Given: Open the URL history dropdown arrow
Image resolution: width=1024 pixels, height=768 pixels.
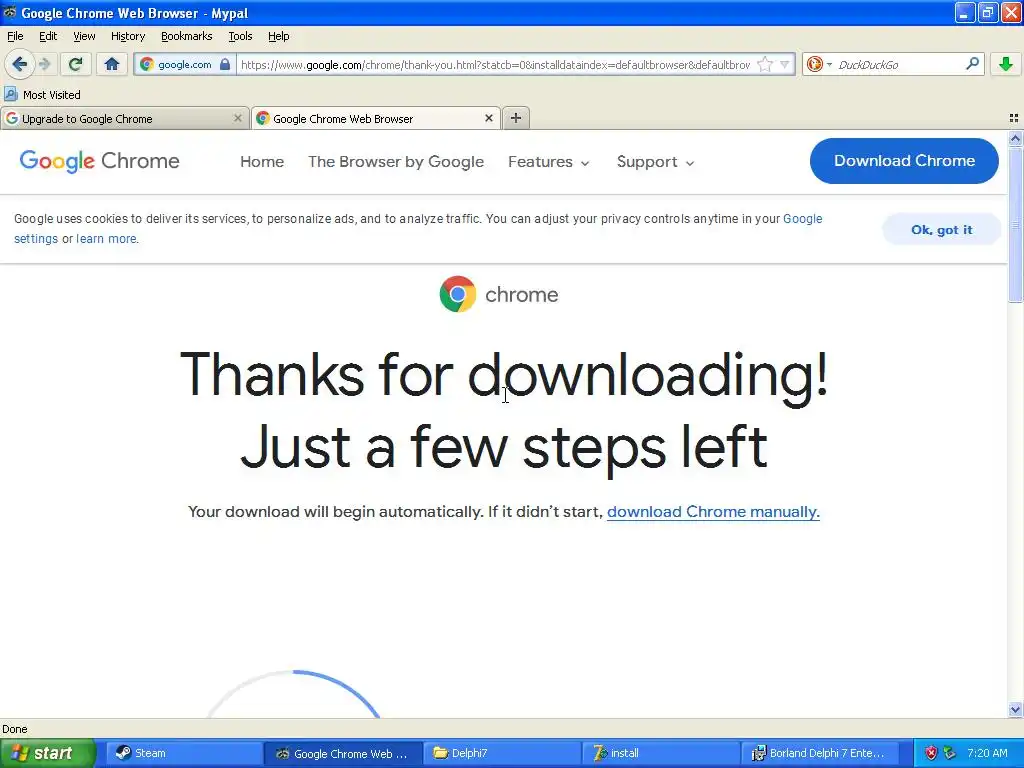Looking at the screenshot, I should tap(784, 64).
